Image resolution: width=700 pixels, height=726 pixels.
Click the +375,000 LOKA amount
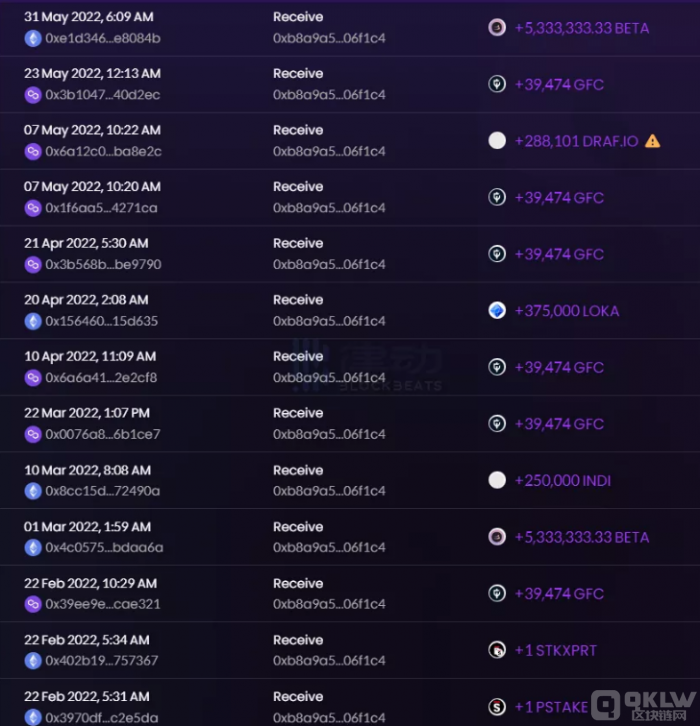567,311
